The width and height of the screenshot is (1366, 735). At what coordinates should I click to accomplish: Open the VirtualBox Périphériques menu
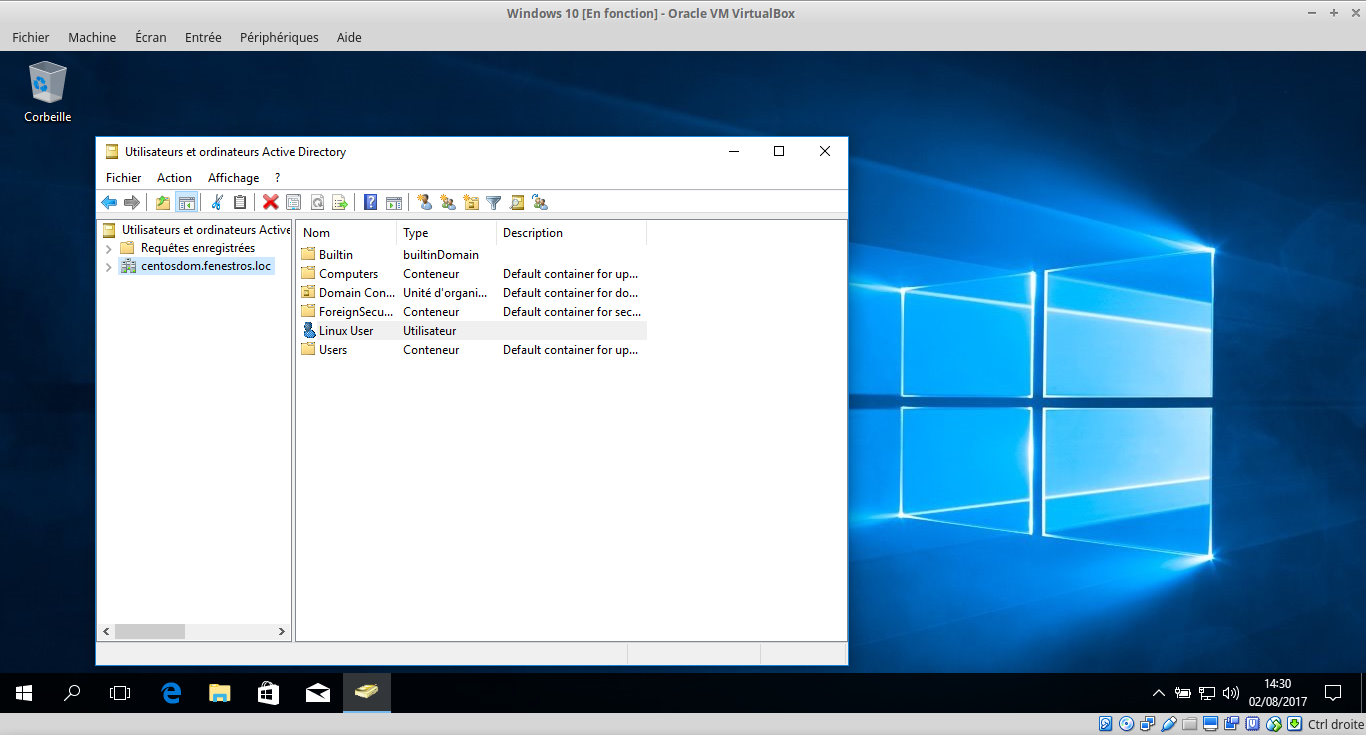(279, 37)
